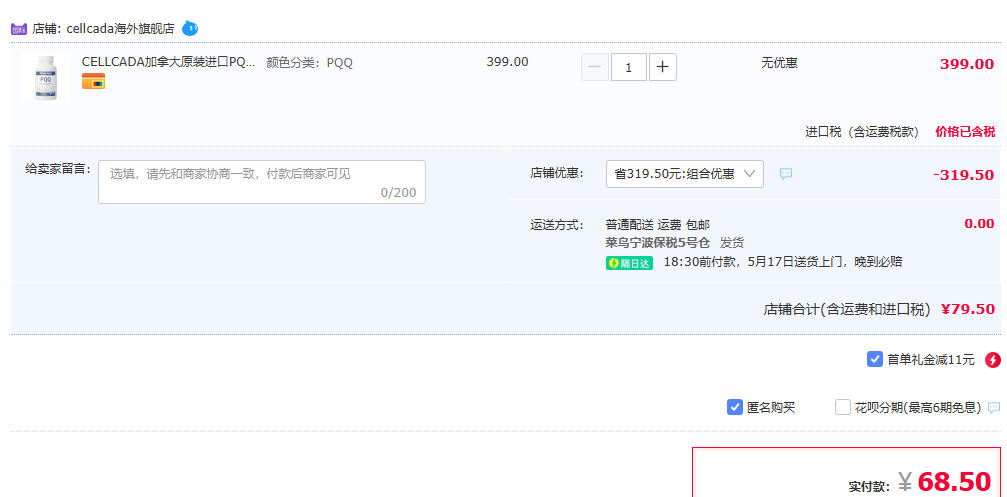Open the CELLCADA加拿大原装进口PQ product title link
Image resolution: width=1007 pixels, height=497 pixels.
coord(168,62)
